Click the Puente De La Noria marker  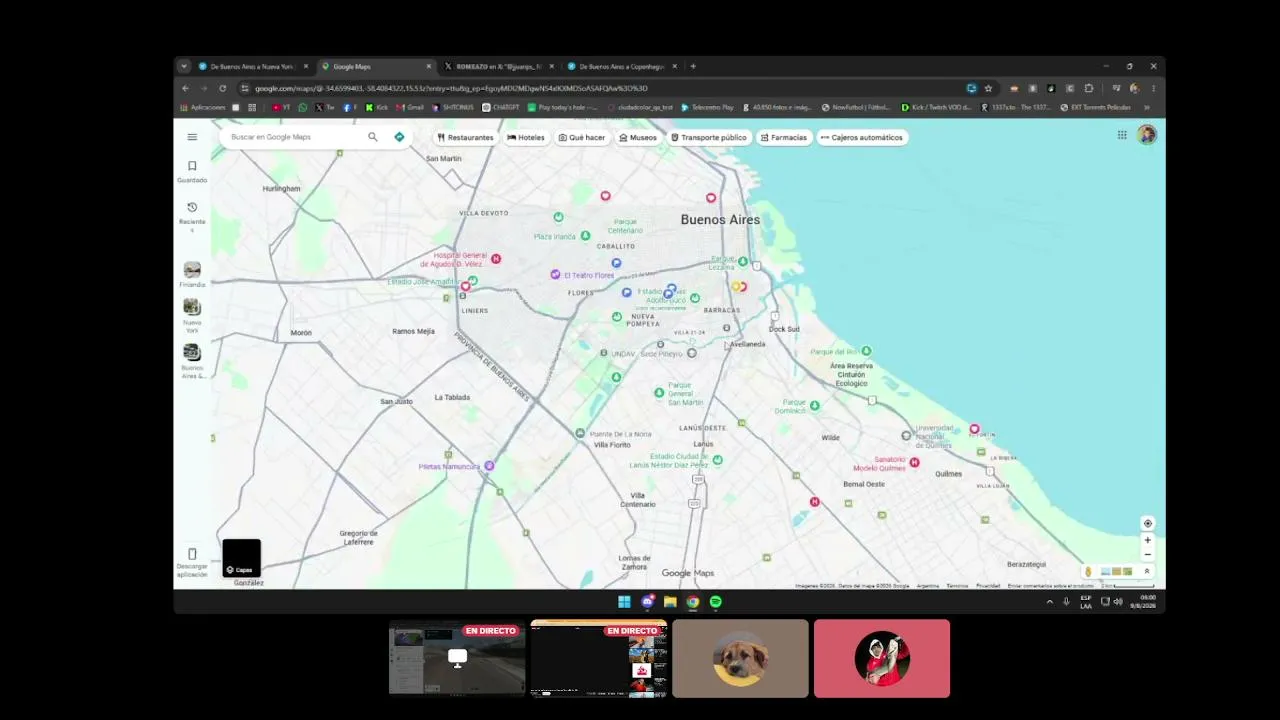(580, 433)
